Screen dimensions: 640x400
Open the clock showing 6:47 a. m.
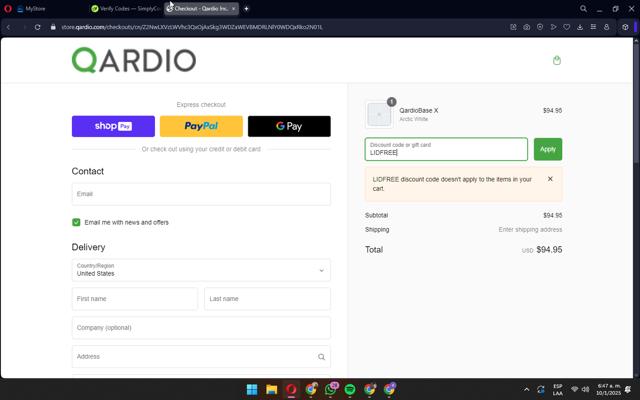click(x=609, y=390)
